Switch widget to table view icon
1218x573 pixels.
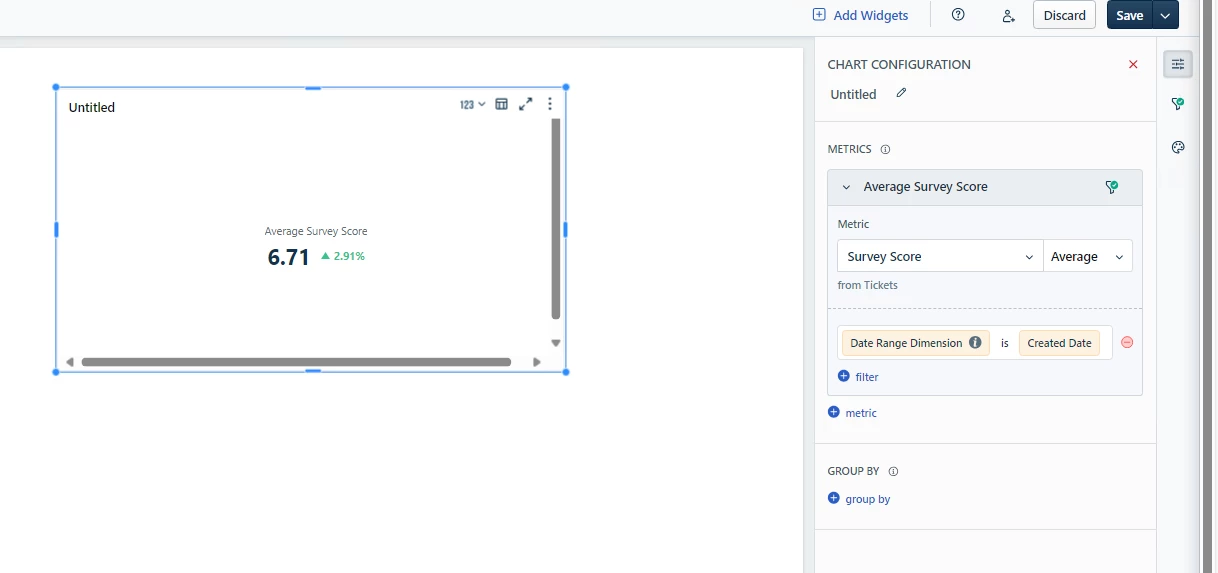pyautogui.click(x=502, y=104)
